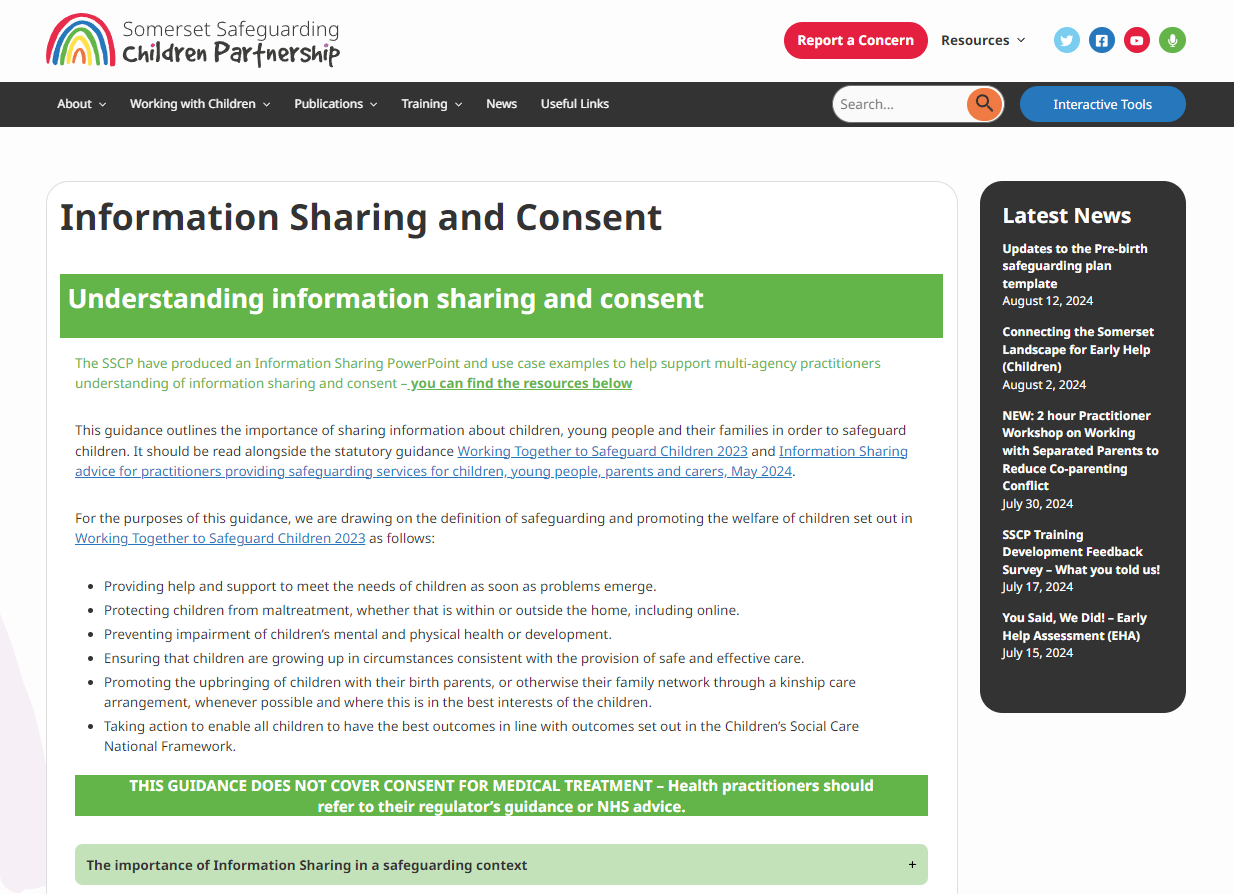Open the SSCP Facebook page

[x=1101, y=40]
